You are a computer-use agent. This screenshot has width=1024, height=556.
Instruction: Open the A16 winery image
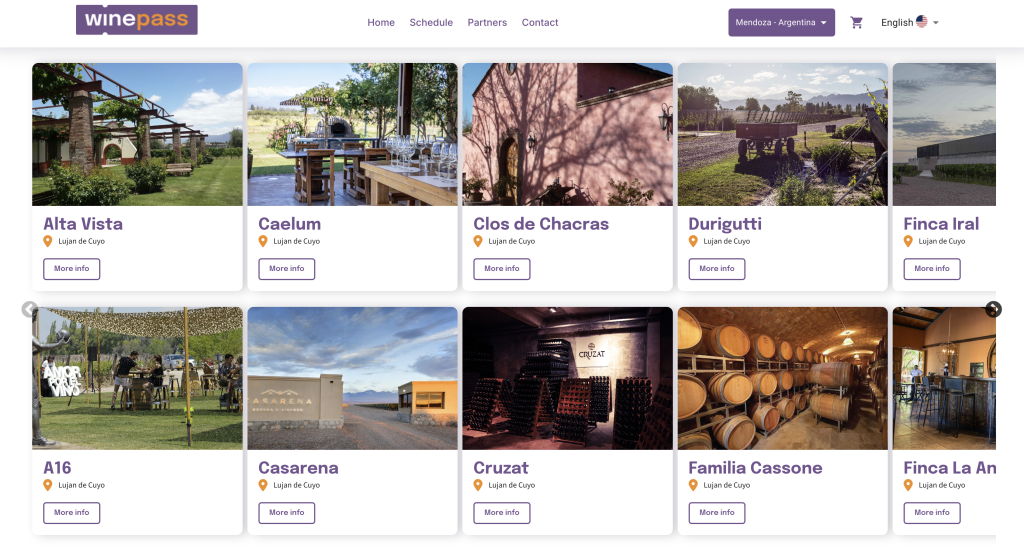click(x=137, y=378)
